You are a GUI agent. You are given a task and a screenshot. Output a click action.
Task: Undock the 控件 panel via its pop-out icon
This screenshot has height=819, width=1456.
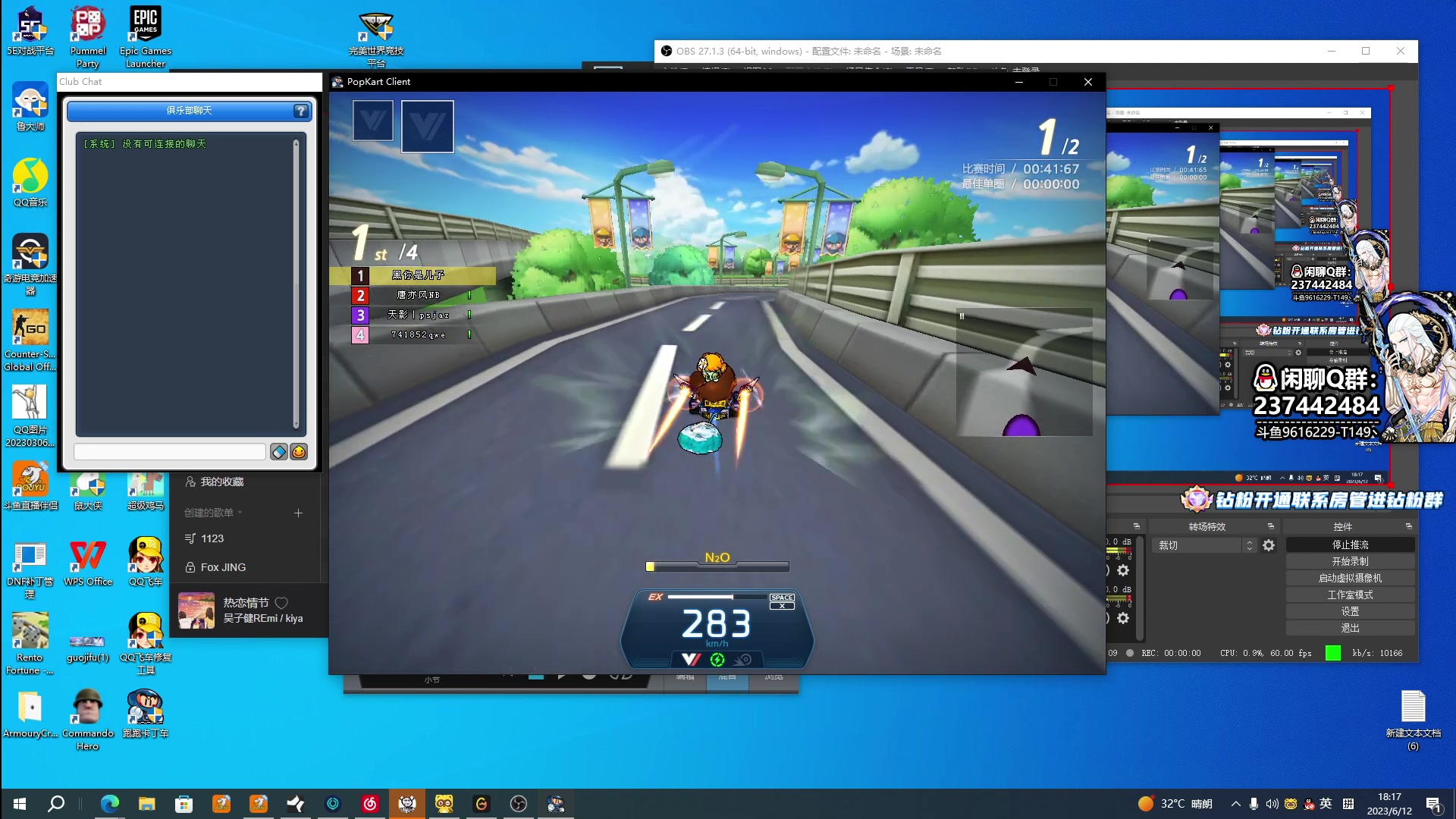(1408, 526)
